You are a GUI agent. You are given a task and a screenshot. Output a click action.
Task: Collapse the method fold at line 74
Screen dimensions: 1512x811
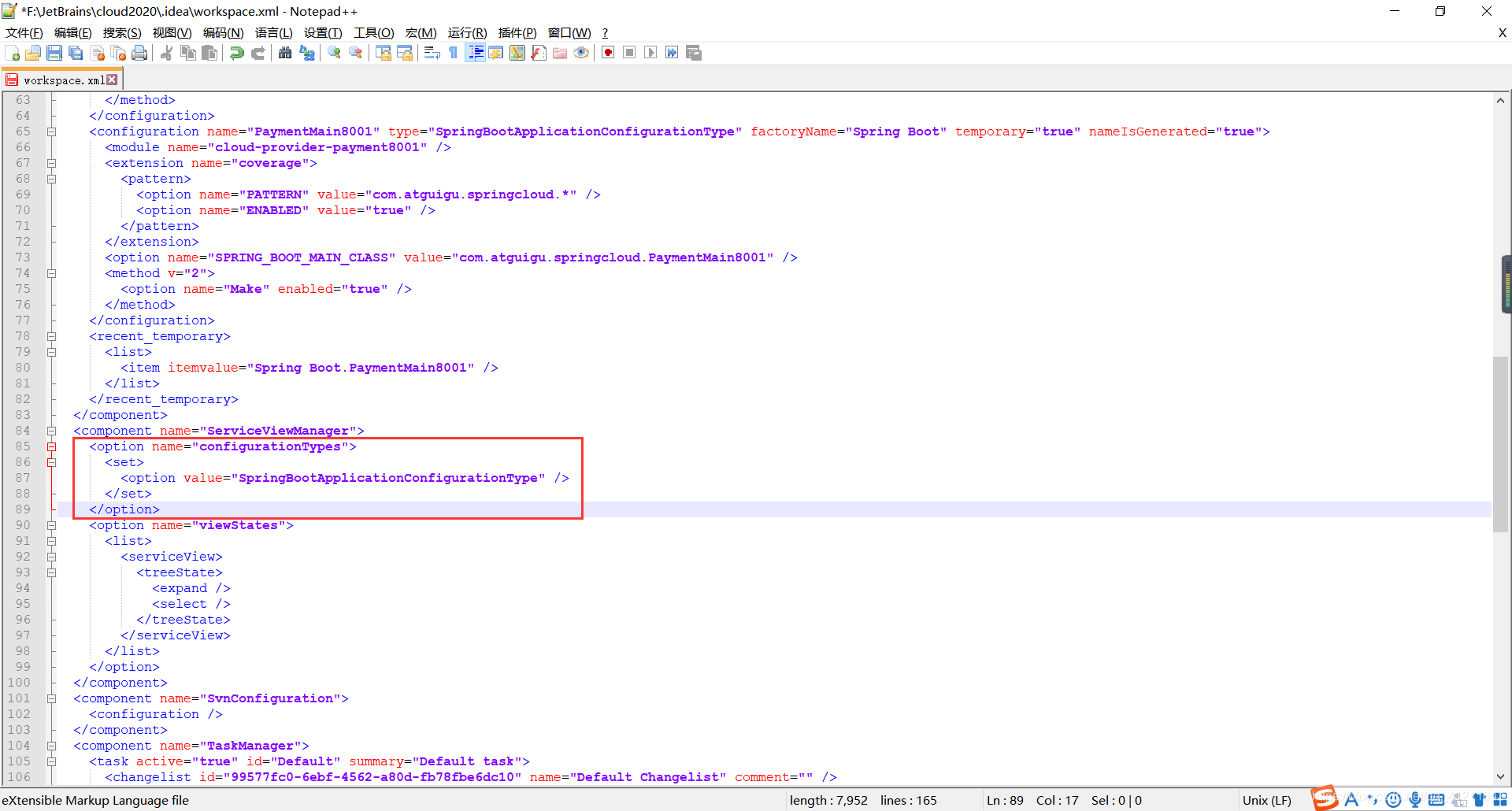pyautogui.click(x=51, y=273)
